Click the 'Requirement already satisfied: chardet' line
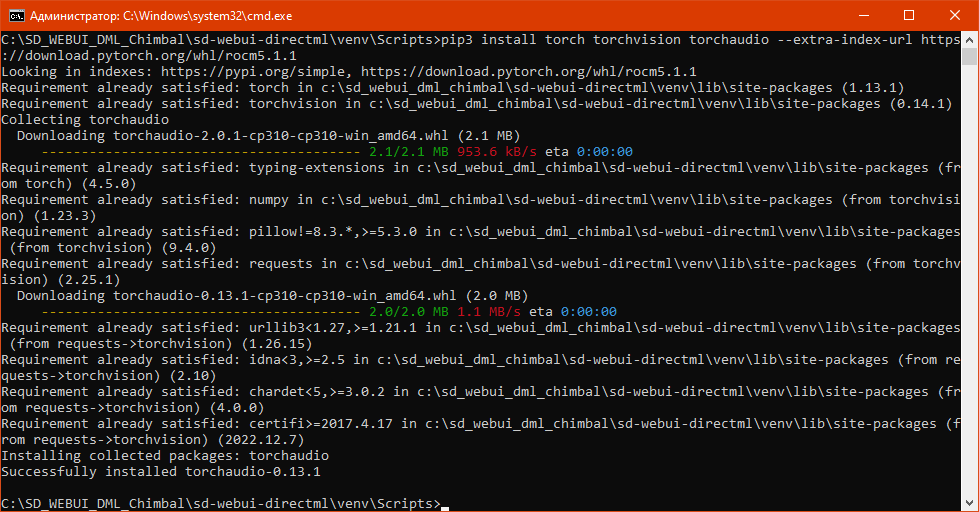This screenshot has width=979, height=512. click(x=481, y=400)
